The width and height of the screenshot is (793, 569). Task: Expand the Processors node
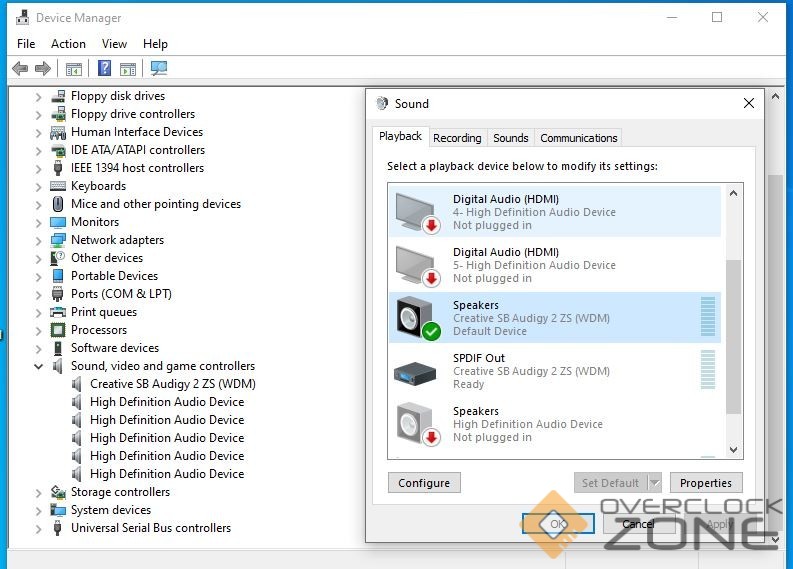point(38,331)
